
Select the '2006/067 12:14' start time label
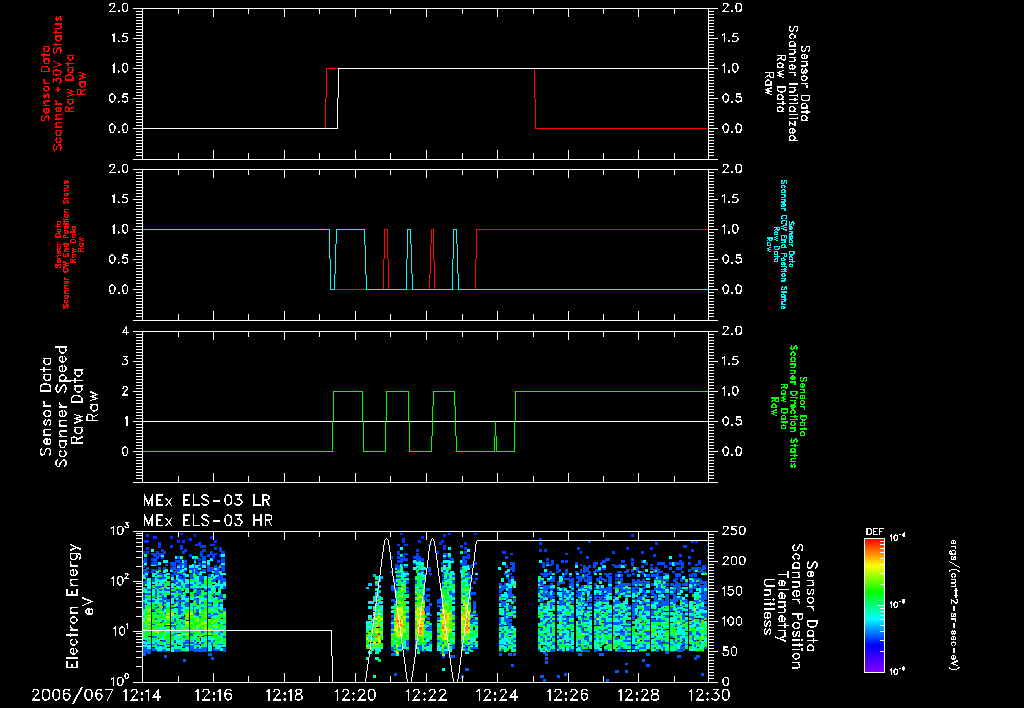pos(96,696)
